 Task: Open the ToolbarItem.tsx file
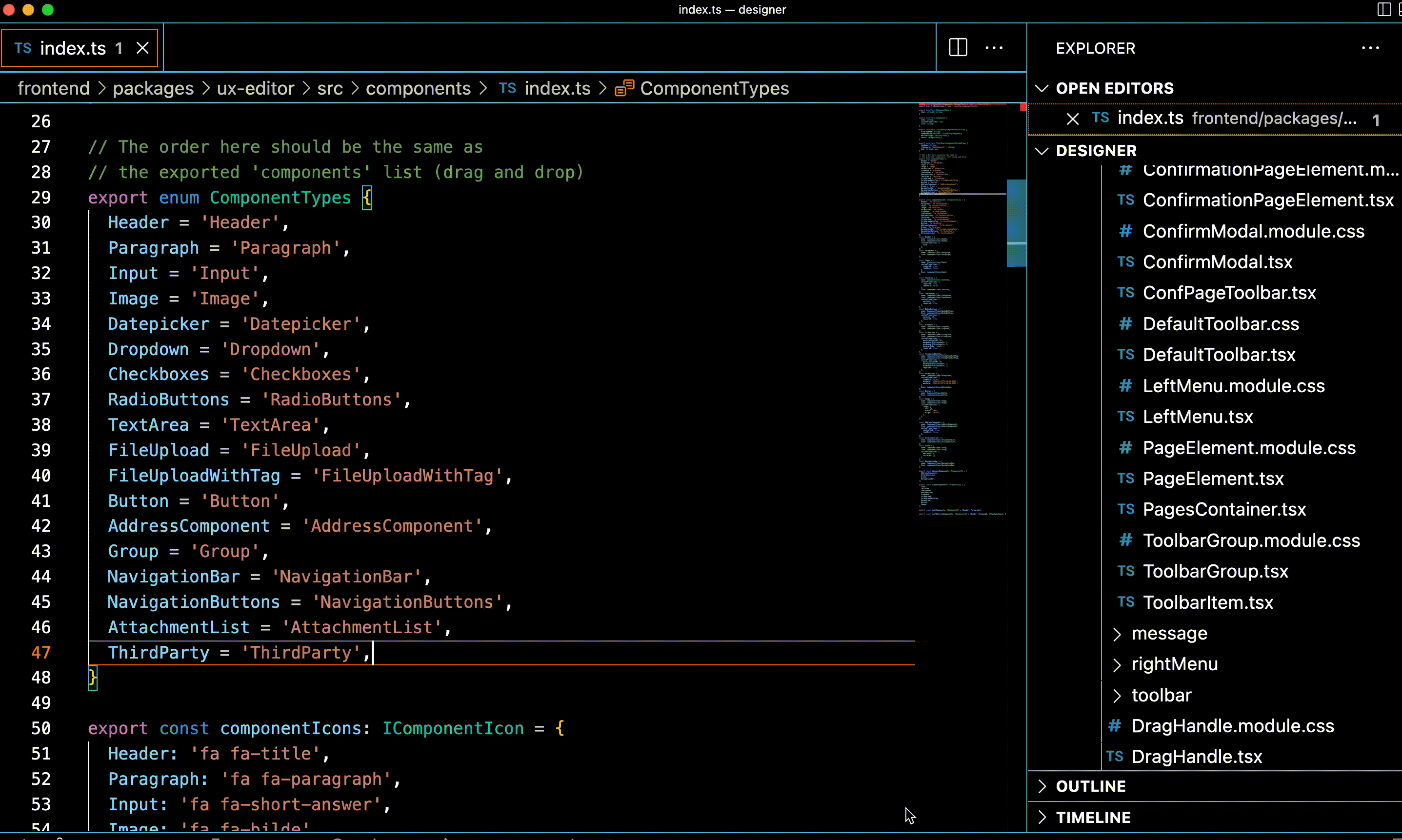(1208, 602)
